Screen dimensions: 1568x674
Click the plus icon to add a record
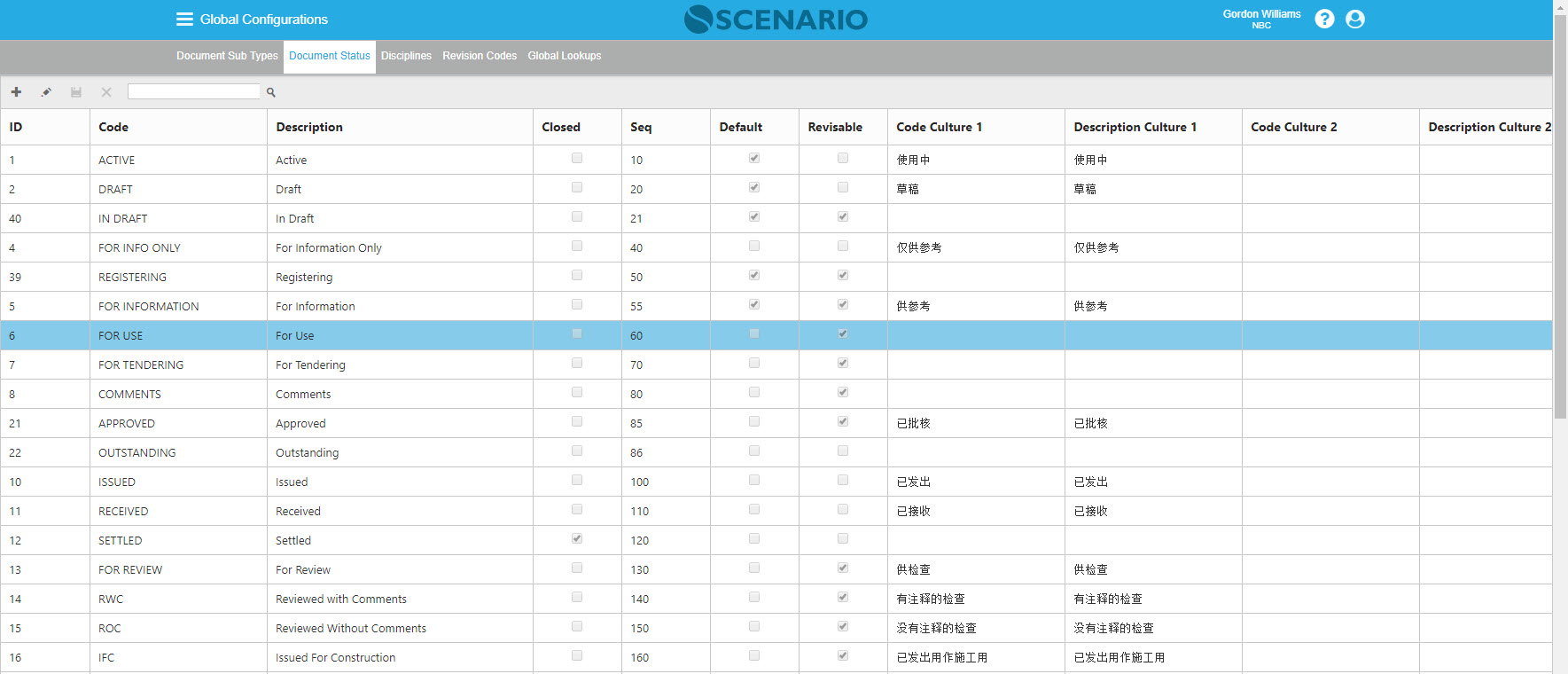click(16, 92)
